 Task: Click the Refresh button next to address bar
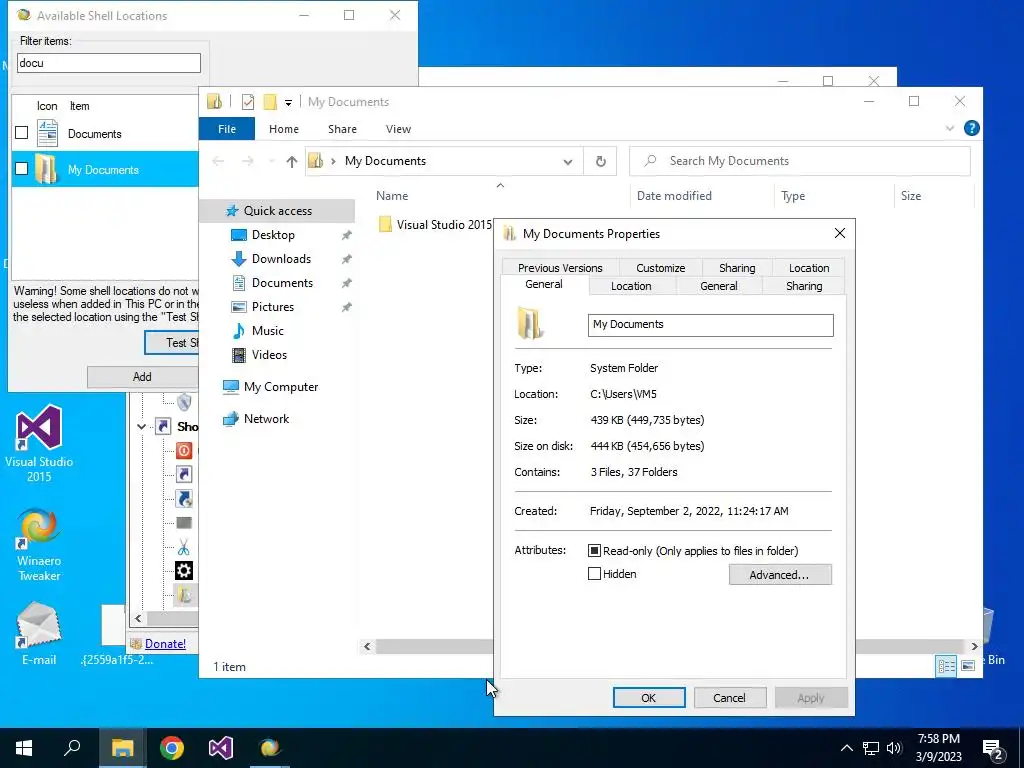(601, 161)
